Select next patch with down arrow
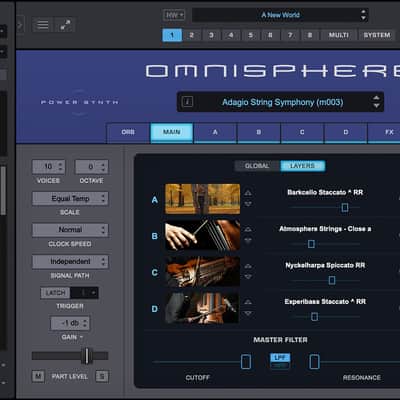Screen dimensions: 400x400 pyautogui.click(x=376, y=106)
